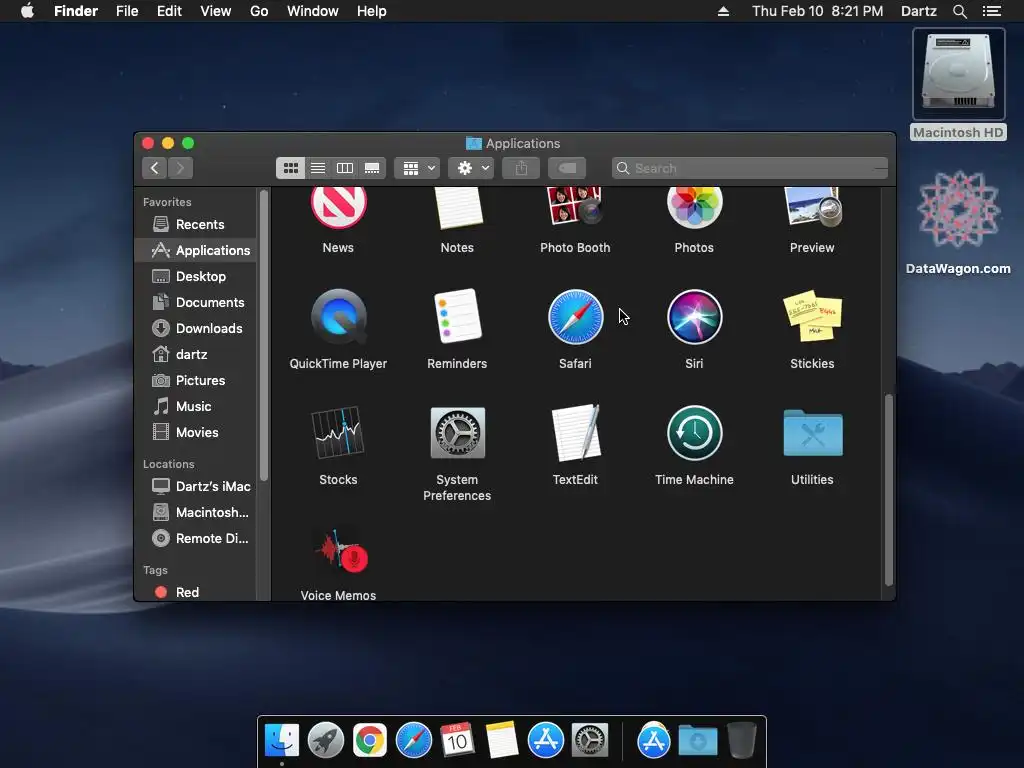Select the Time Machine app icon

[x=694, y=433]
